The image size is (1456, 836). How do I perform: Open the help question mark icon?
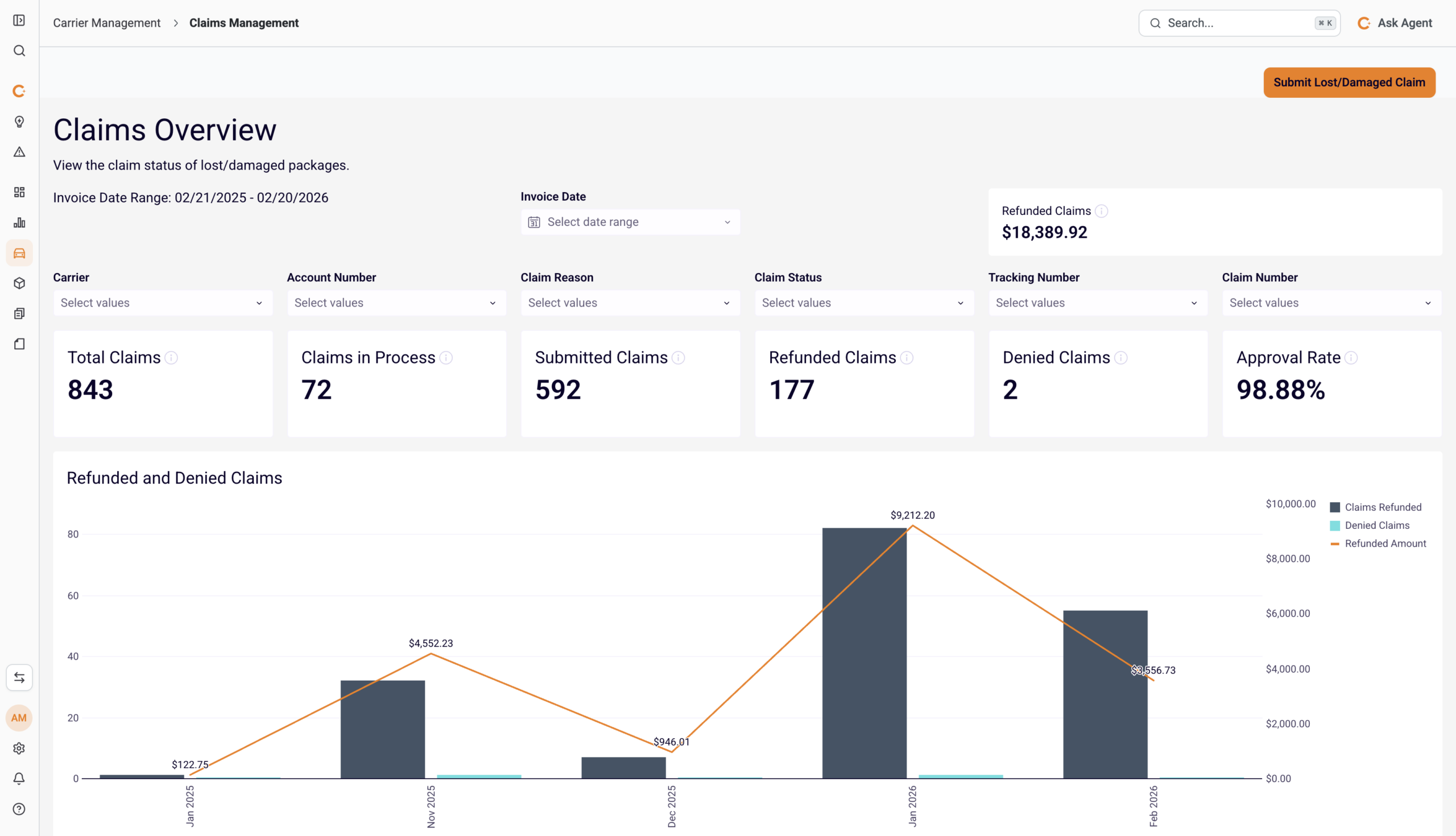[x=19, y=810]
